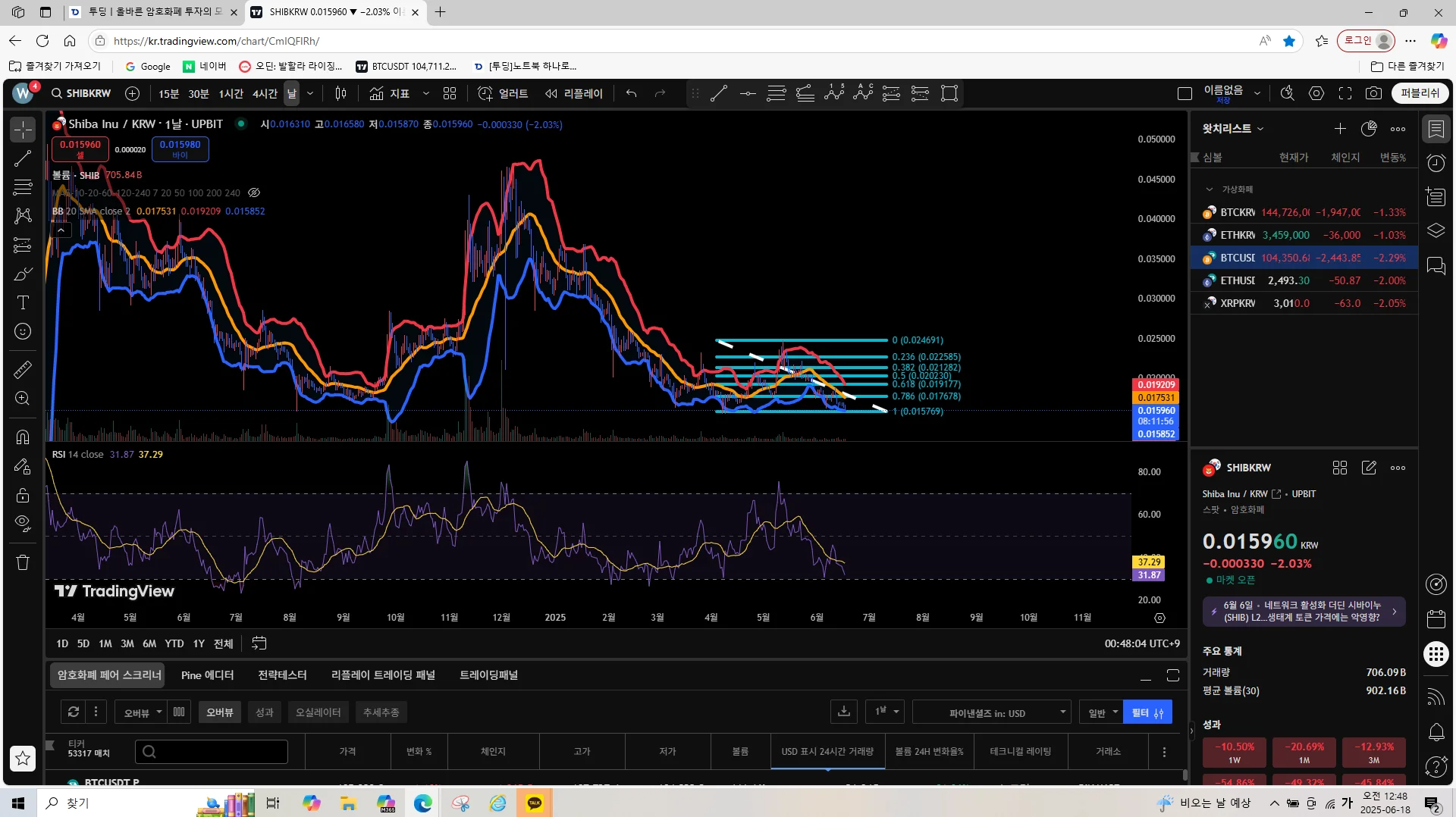
Task: Click the screener ticker search field
Action: 212,752
